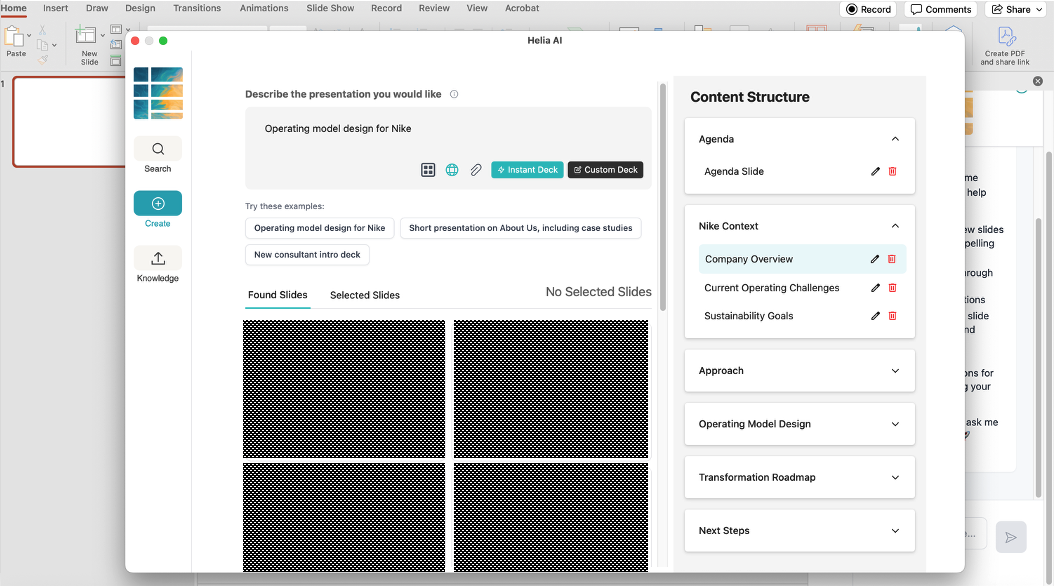
Task: Close the side pane with X icon
Action: tap(1038, 81)
